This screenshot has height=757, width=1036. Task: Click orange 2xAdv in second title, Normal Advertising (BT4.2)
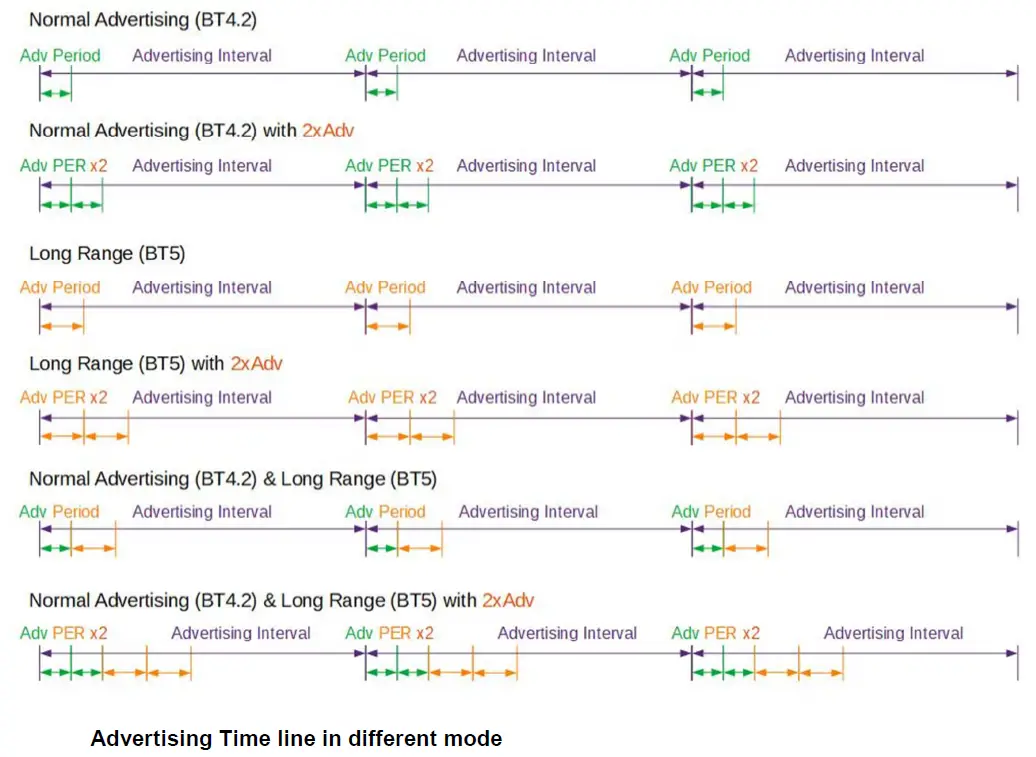click(x=328, y=131)
